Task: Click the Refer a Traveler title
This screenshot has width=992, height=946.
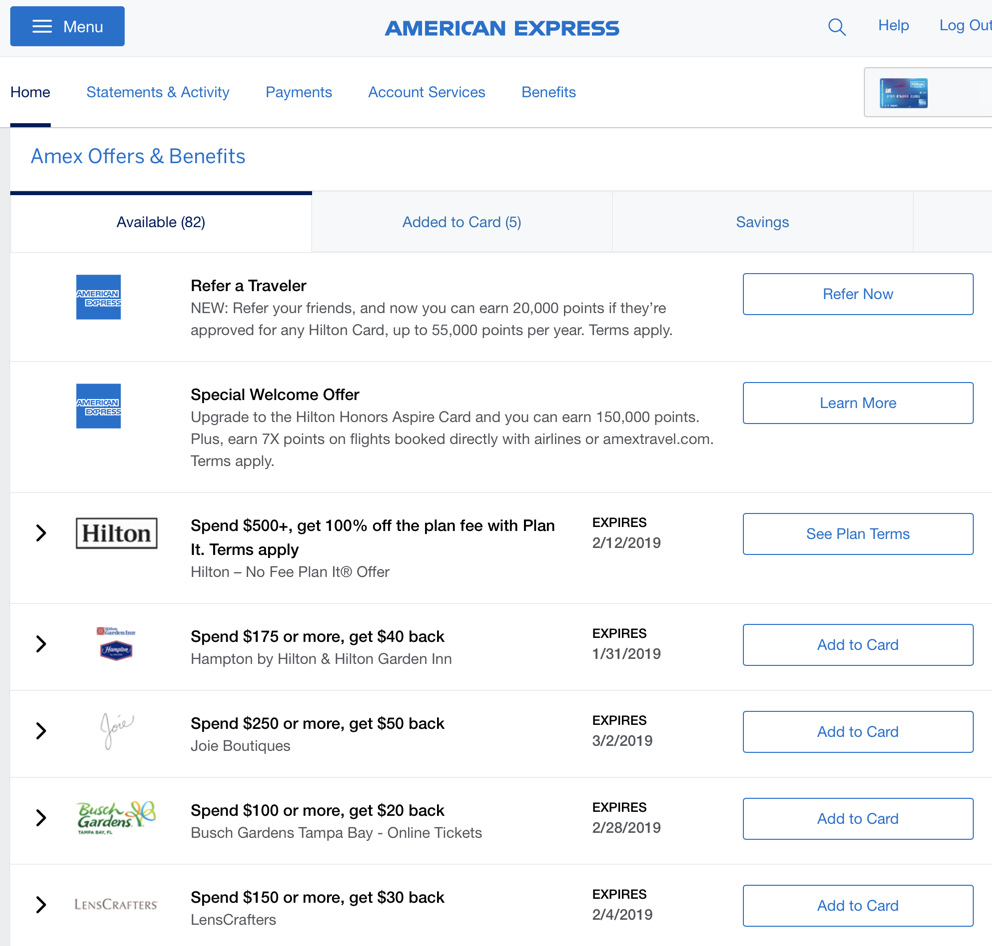Action: (249, 285)
